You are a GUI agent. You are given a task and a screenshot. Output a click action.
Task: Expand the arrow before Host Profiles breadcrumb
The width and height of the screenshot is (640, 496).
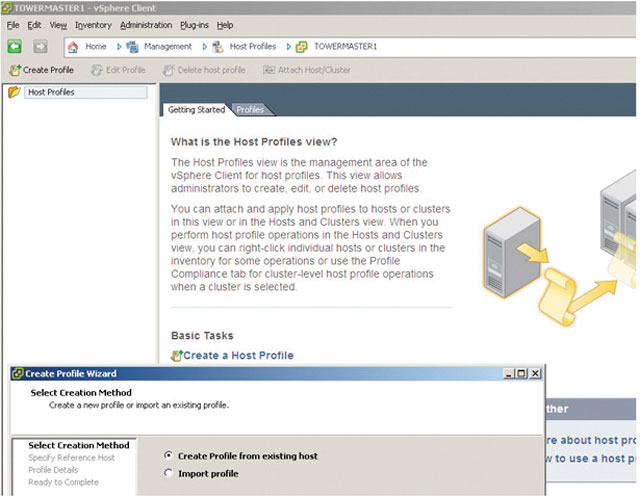204,47
